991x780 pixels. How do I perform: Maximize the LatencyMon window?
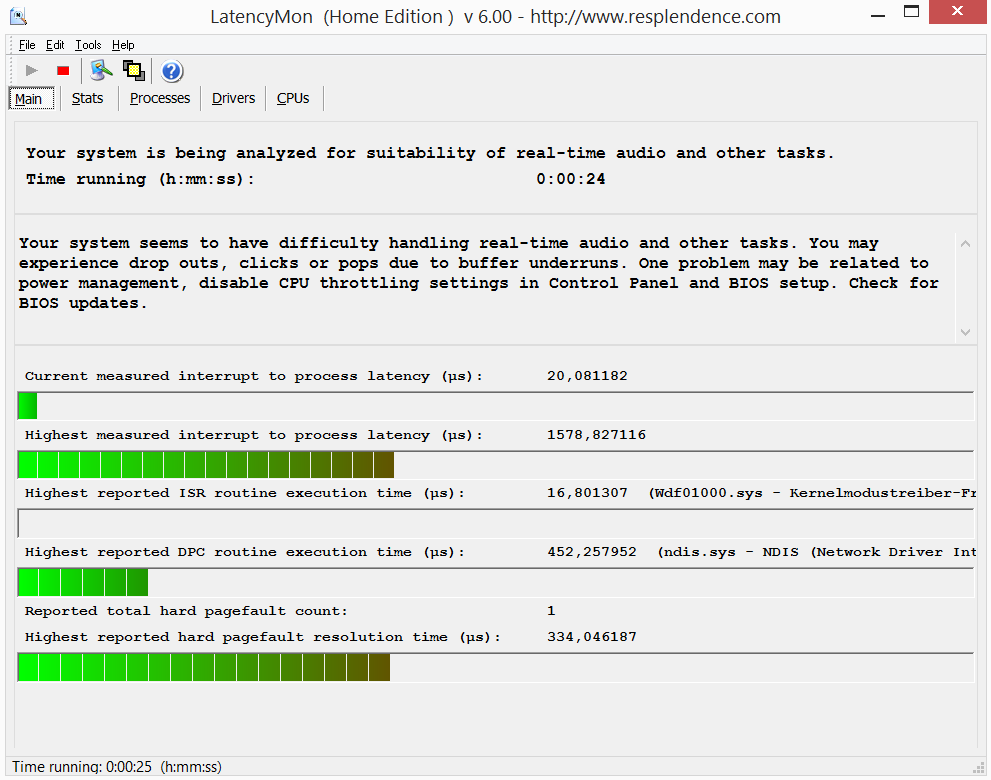[x=911, y=11]
